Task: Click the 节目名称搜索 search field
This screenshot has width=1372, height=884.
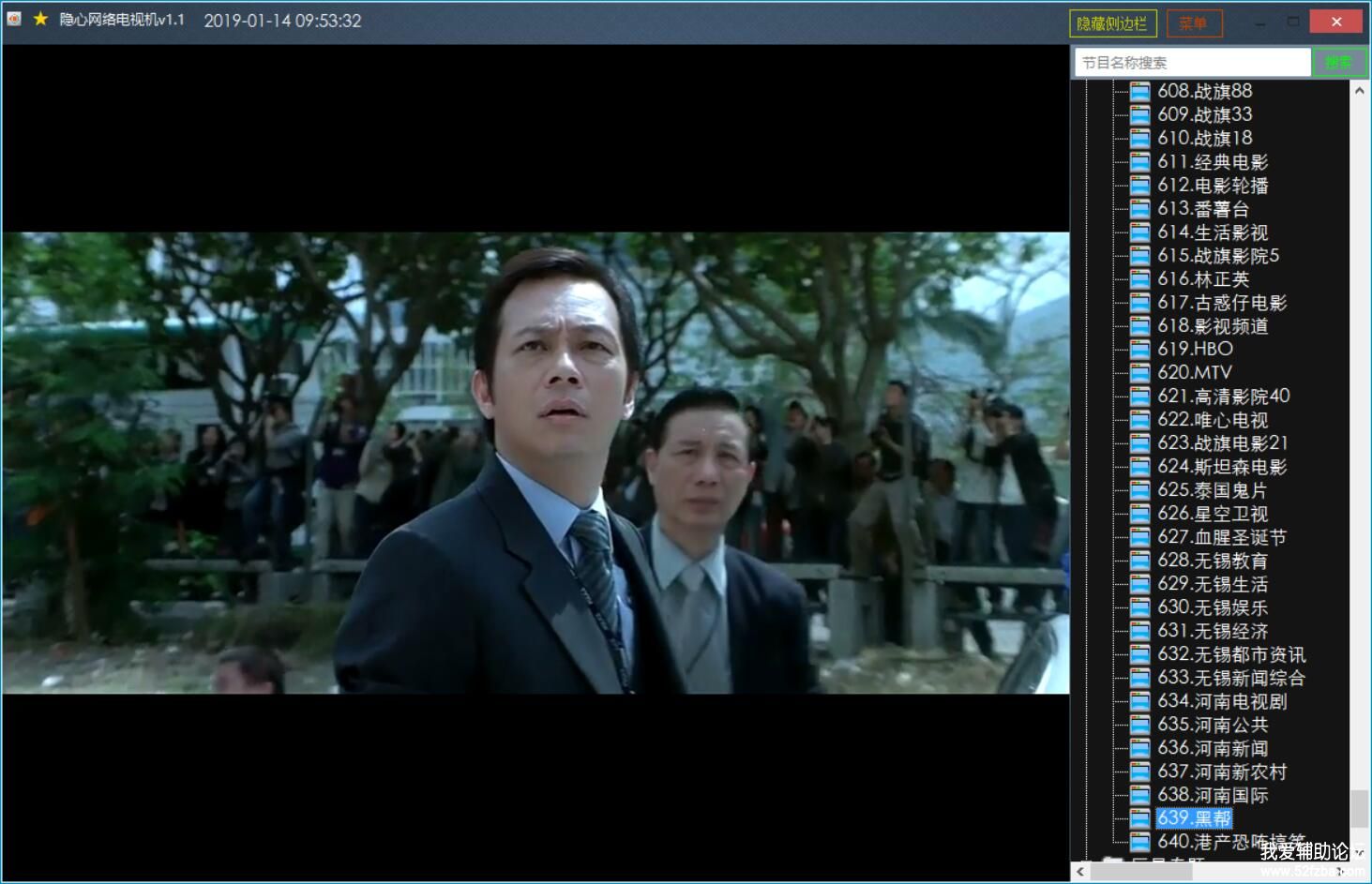Action: pyautogui.click(x=1191, y=63)
